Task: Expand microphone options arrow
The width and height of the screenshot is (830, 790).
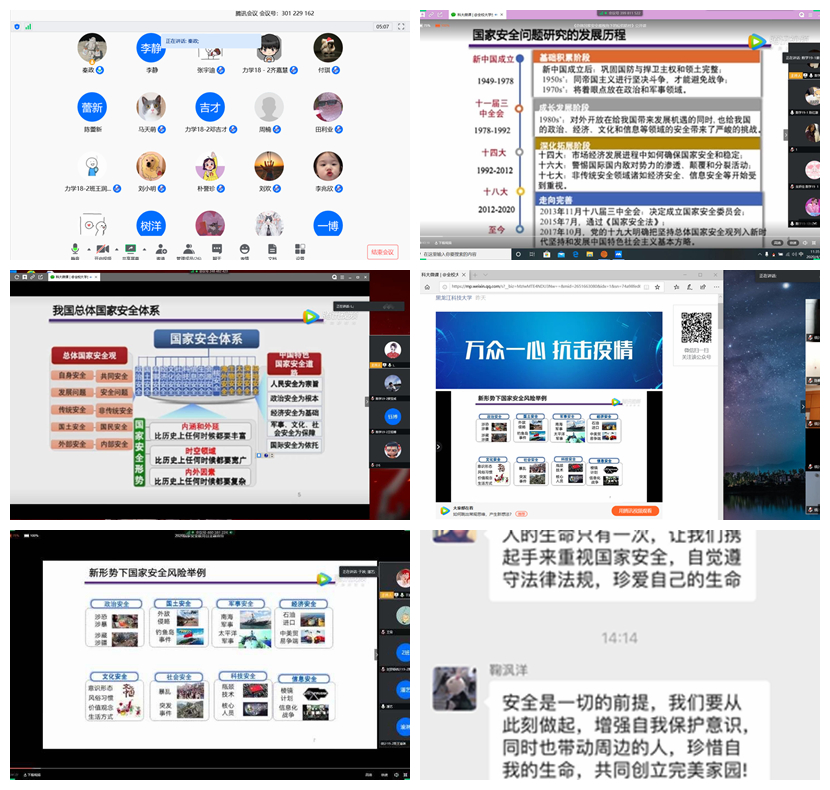Action: pyautogui.click(x=86, y=247)
